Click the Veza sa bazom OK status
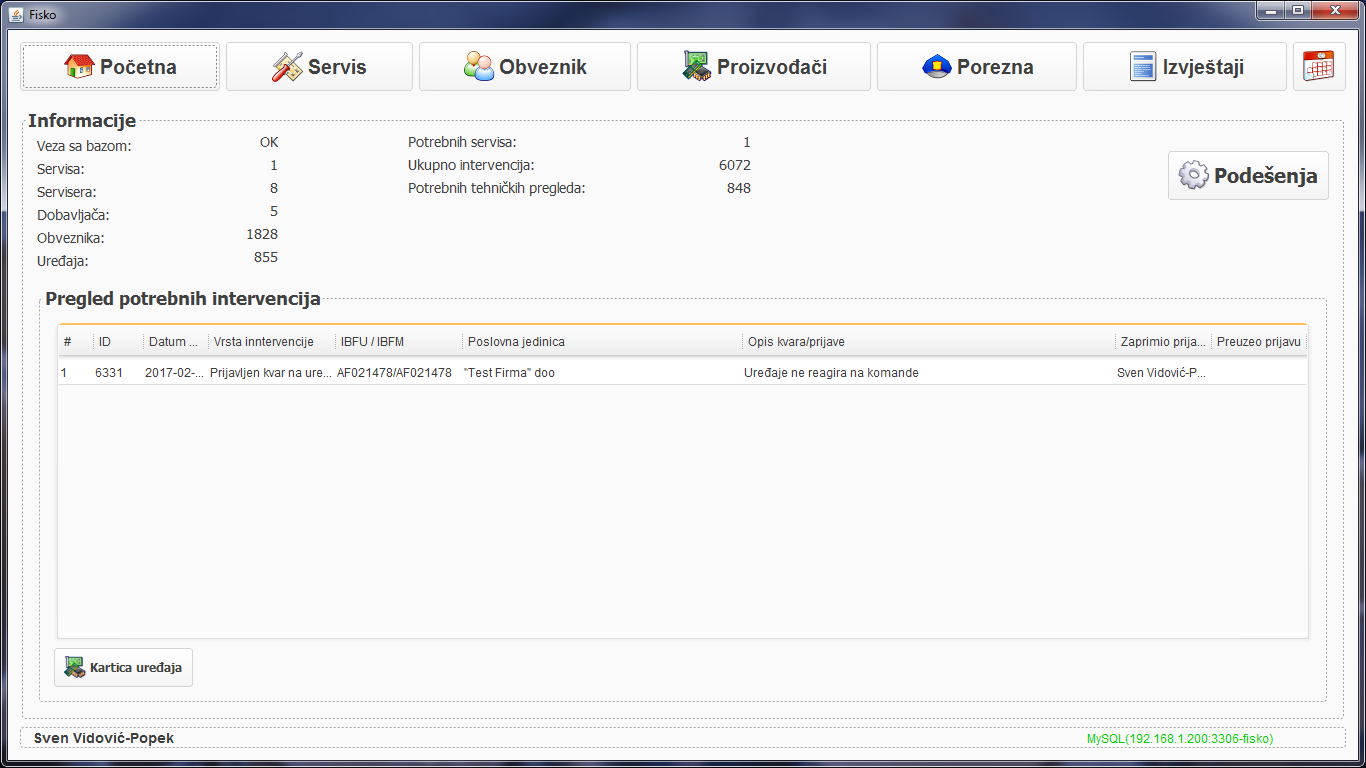1366x768 pixels. click(x=269, y=142)
